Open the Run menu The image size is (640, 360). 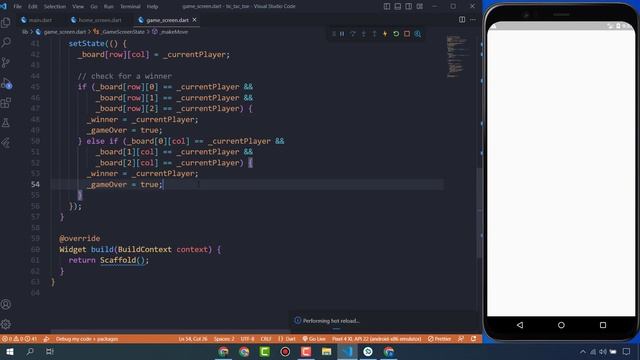coord(109,7)
